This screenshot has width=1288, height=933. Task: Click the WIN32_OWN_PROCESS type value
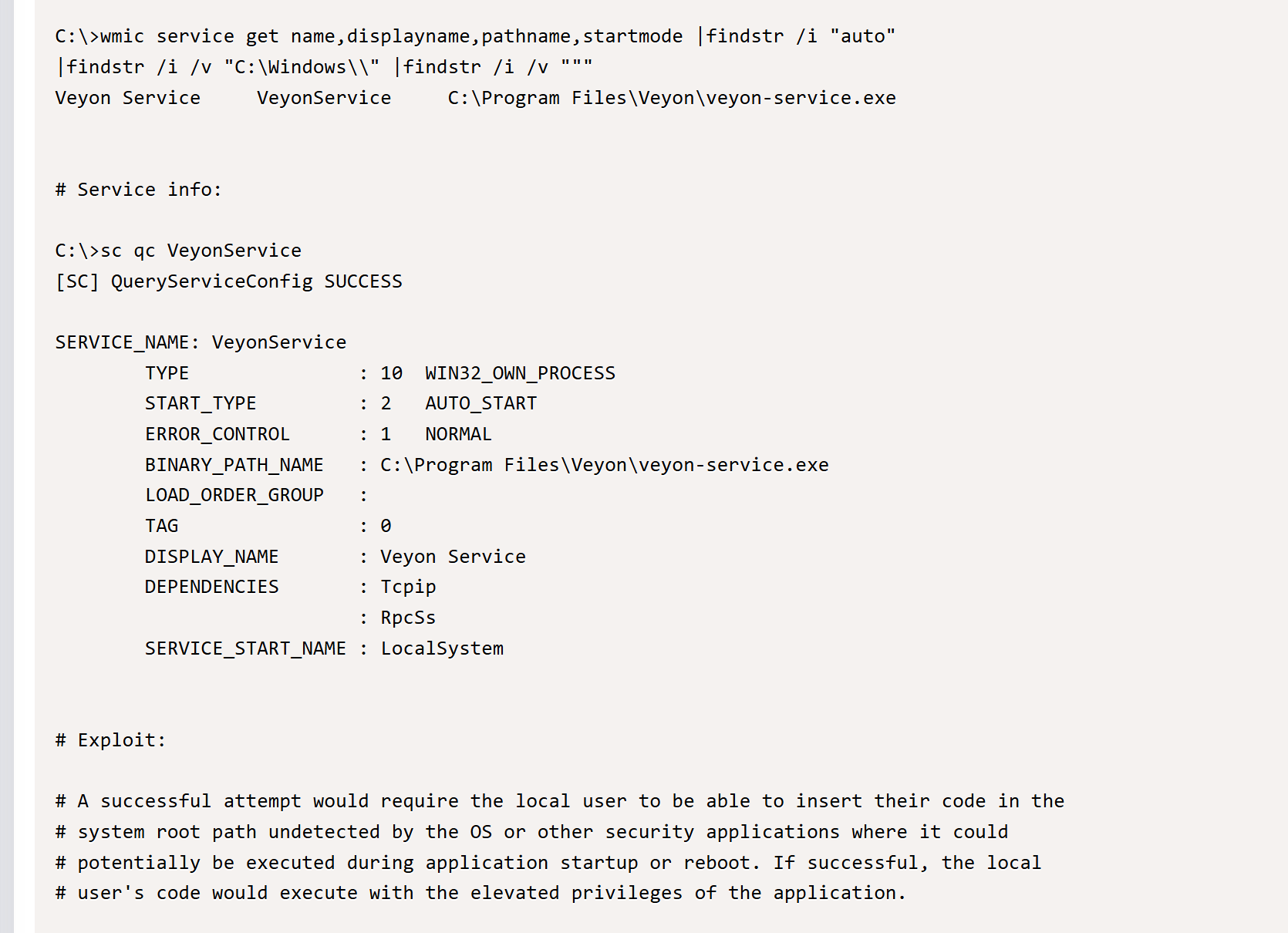pos(519,373)
